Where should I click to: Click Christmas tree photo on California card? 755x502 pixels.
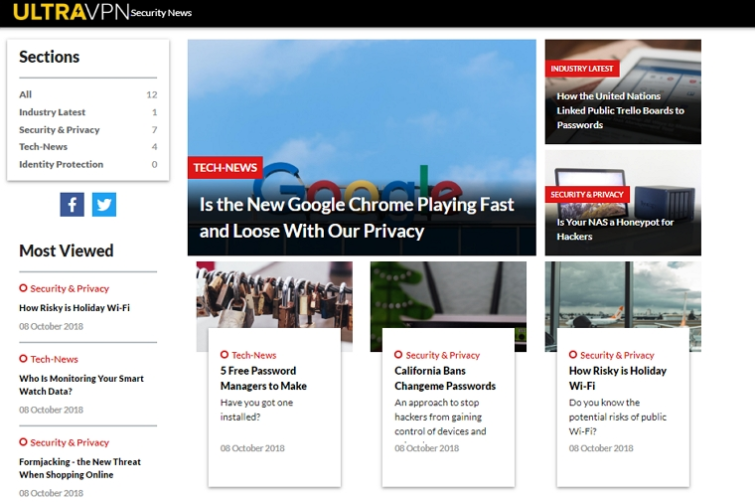[x=448, y=295]
